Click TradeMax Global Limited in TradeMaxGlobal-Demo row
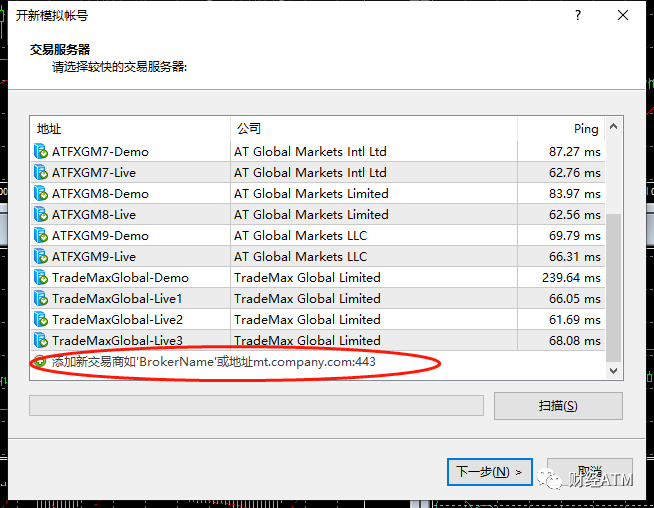 point(307,277)
